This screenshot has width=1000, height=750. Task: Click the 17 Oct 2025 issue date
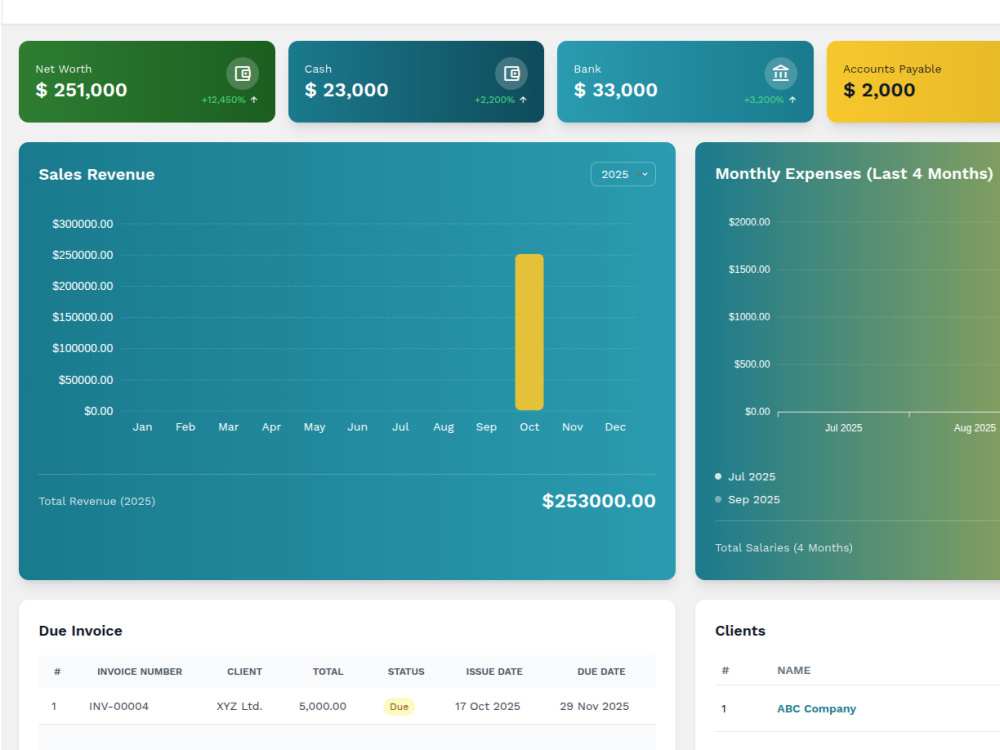[487, 706]
